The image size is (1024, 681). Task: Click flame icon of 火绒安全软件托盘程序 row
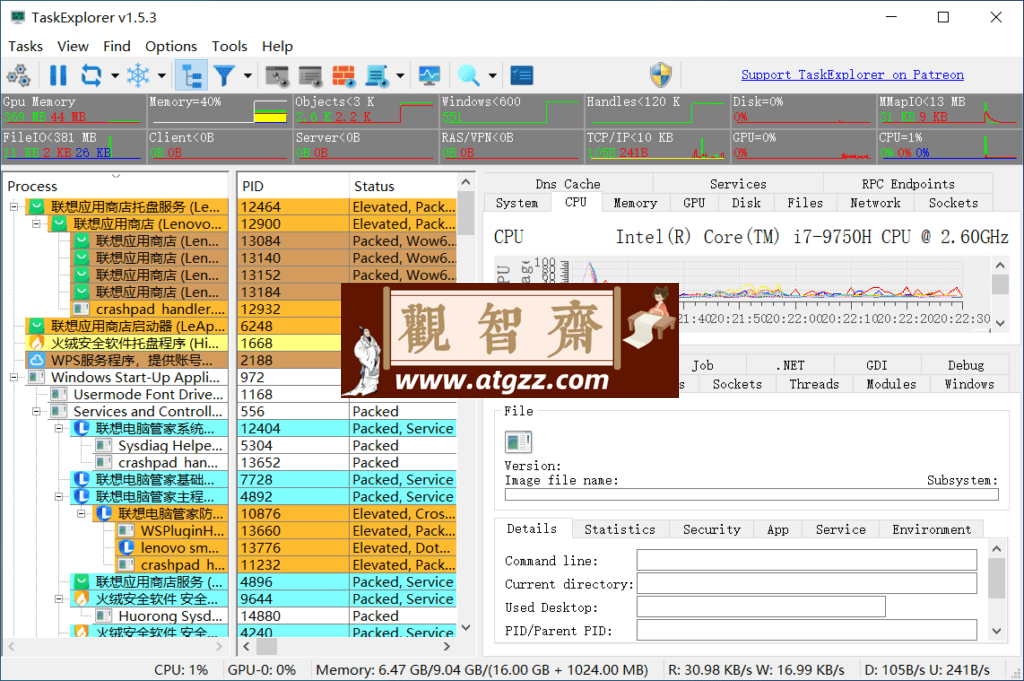37,343
